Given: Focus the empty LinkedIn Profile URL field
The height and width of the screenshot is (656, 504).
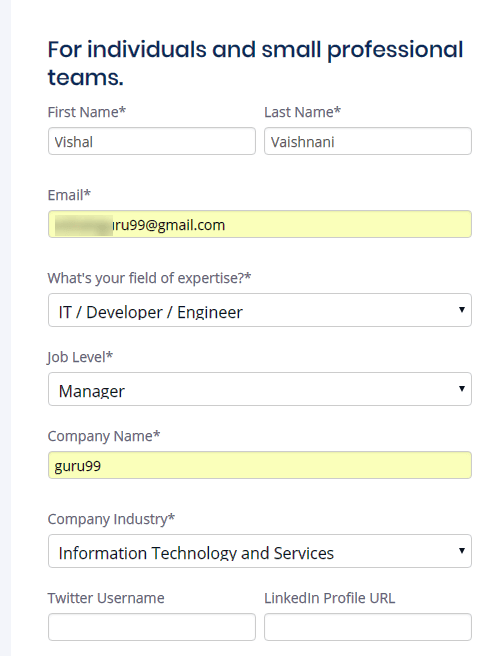Looking at the screenshot, I should (368, 627).
